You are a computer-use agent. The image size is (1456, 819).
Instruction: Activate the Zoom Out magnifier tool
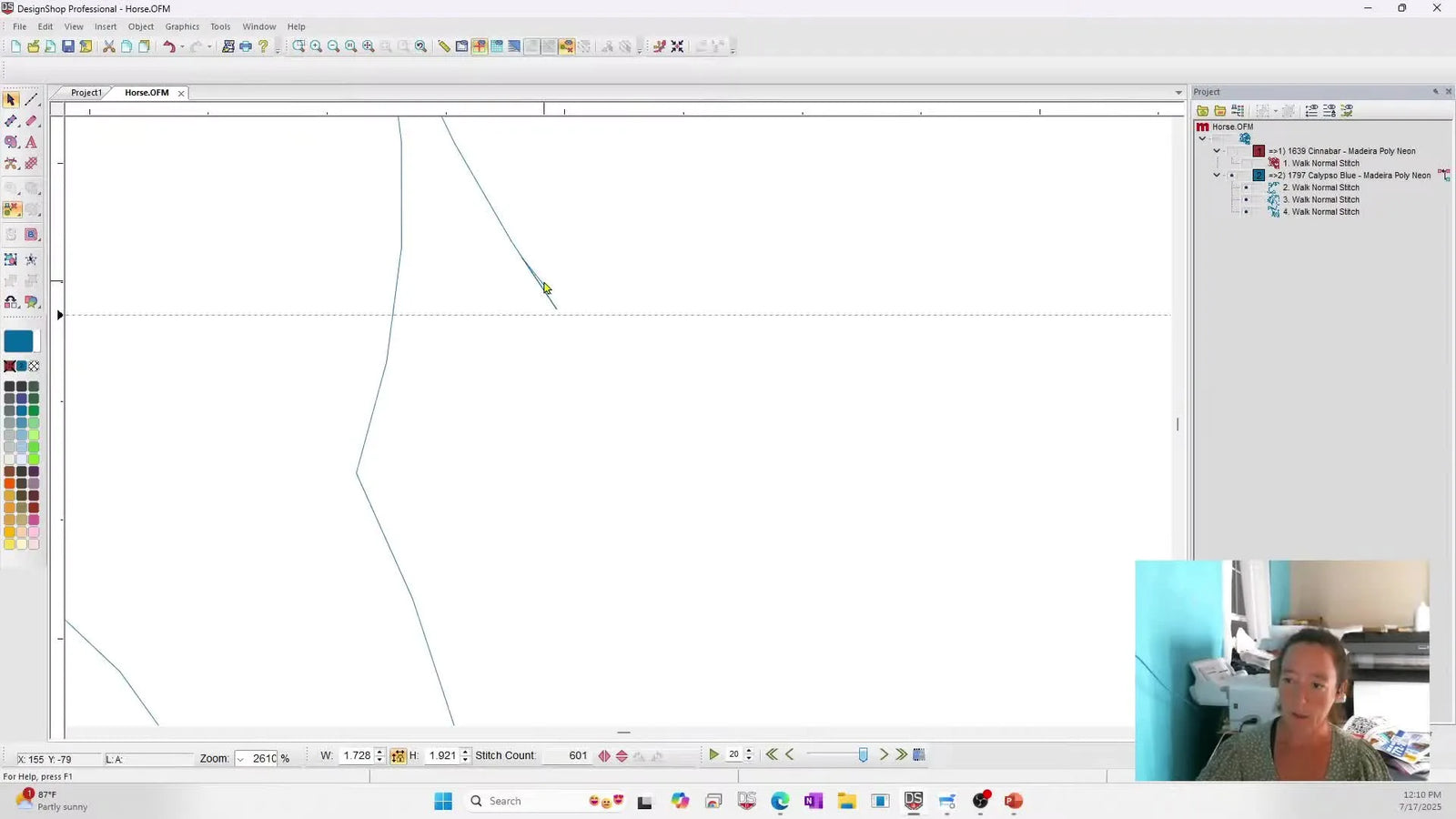pyautogui.click(x=333, y=45)
